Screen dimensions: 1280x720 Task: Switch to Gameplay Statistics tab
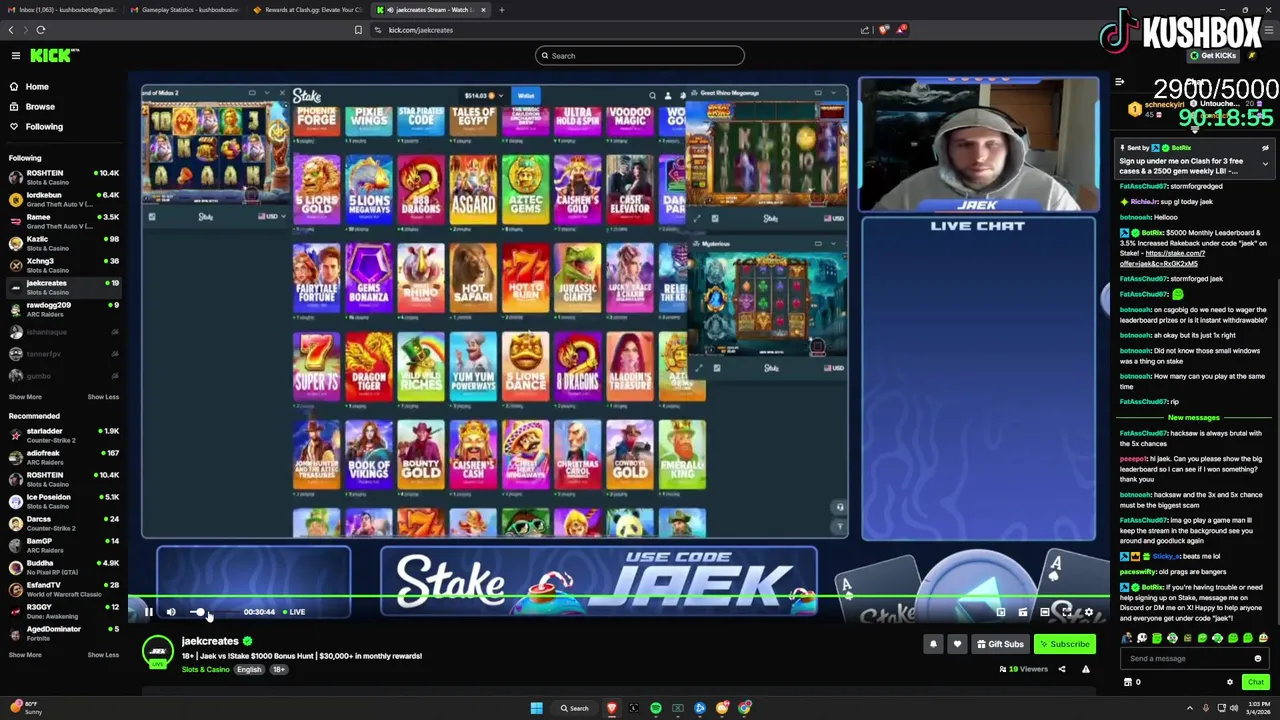click(x=187, y=10)
